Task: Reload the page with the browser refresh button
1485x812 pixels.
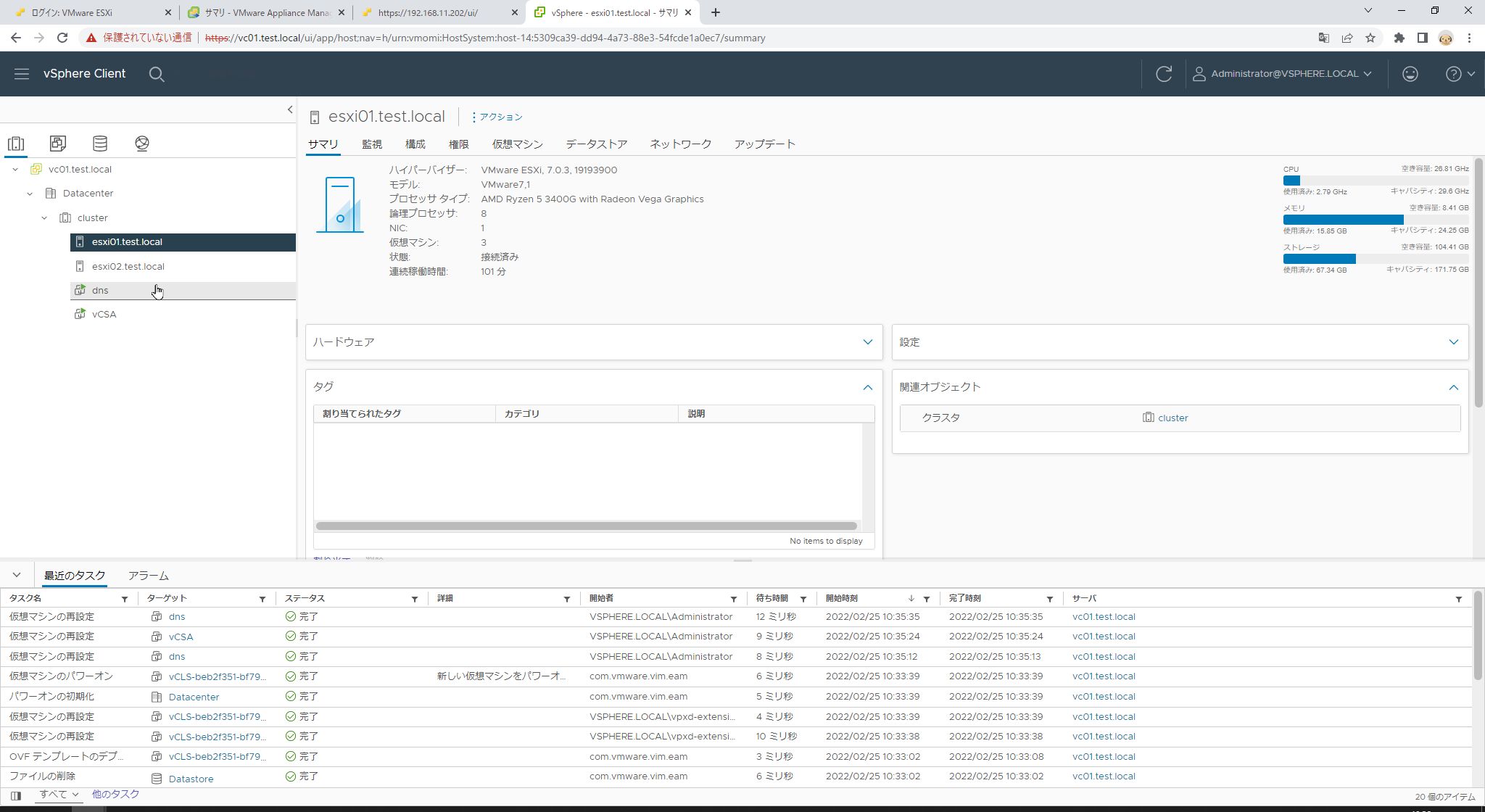Action: click(x=62, y=38)
